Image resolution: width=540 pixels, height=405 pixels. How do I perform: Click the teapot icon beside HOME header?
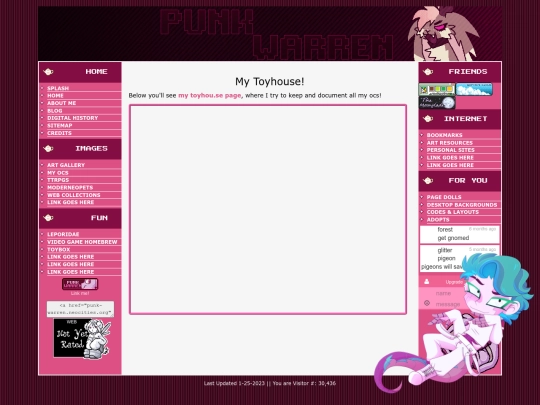pos(48,72)
